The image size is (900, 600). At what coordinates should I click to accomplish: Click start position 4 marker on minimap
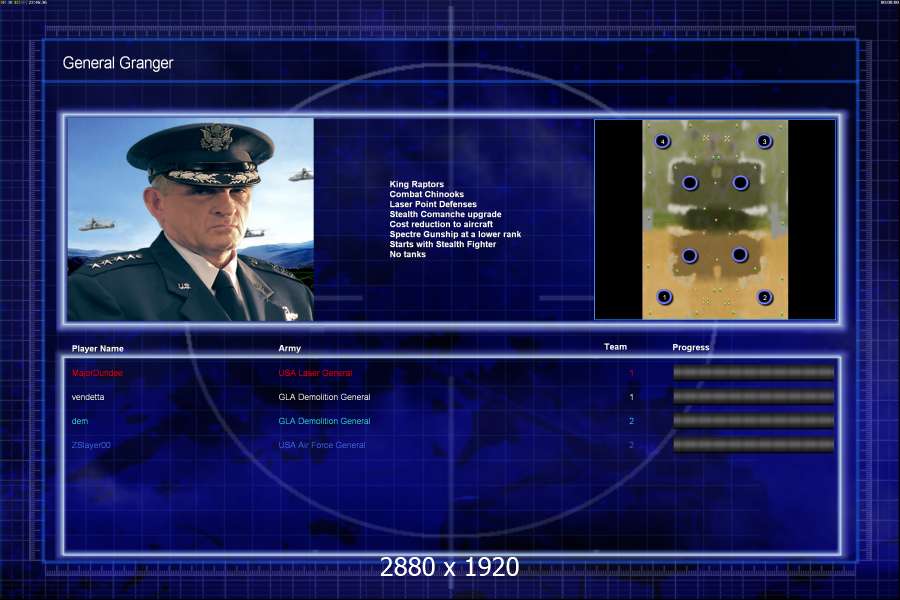click(x=662, y=141)
